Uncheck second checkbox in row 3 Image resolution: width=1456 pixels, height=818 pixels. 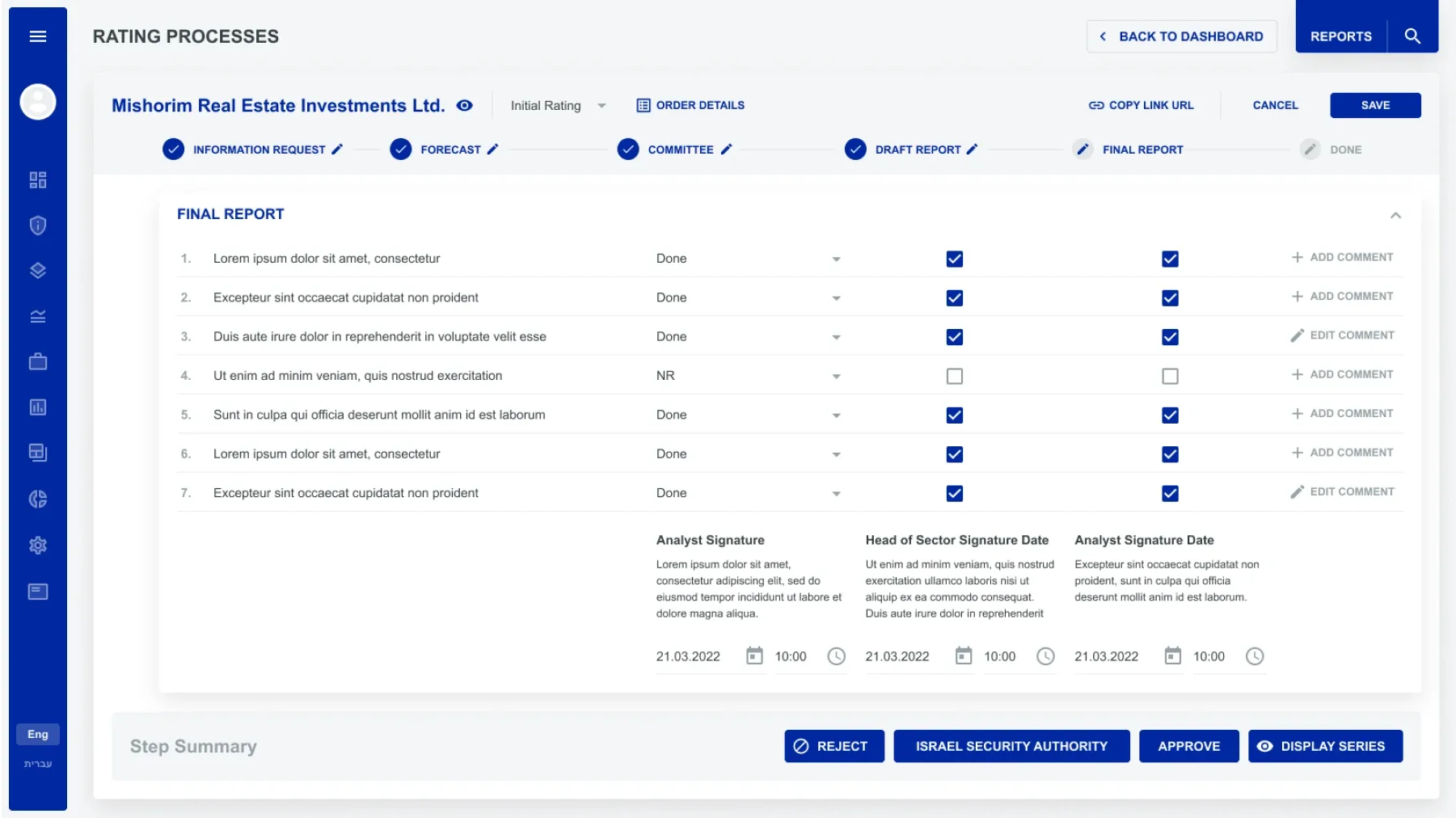click(1170, 337)
